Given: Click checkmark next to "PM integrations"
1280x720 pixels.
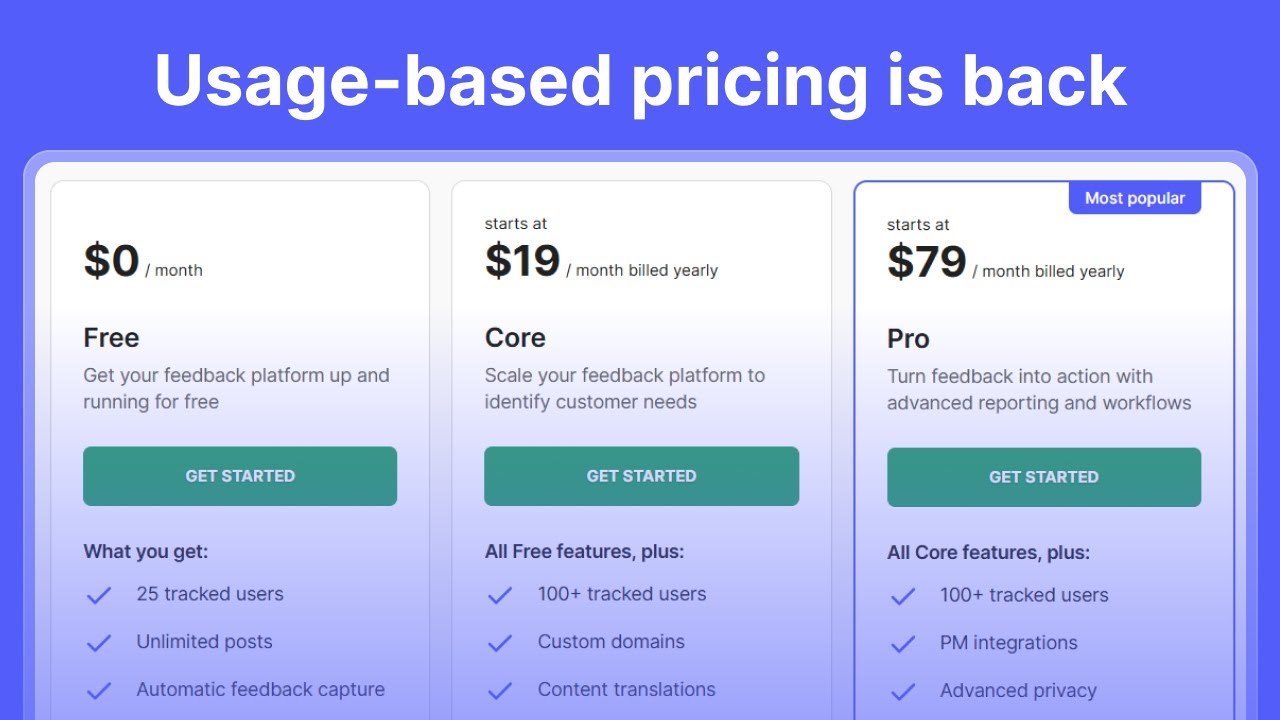Looking at the screenshot, I should pos(903,644).
